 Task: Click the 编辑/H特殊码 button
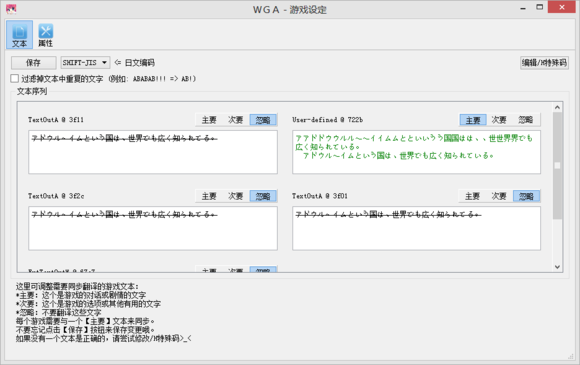point(544,62)
